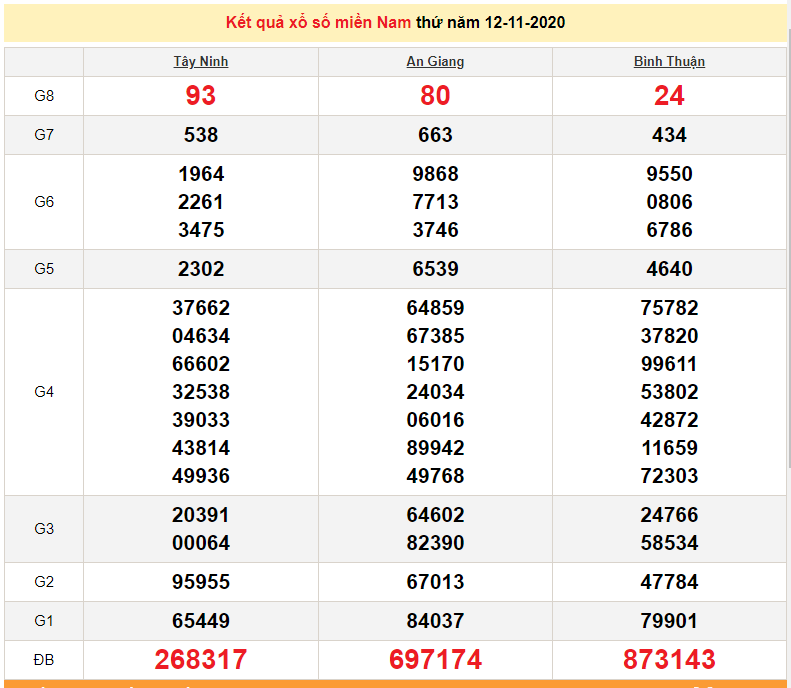Click the G4 number 75782
791x688 pixels.
pos(669,308)
